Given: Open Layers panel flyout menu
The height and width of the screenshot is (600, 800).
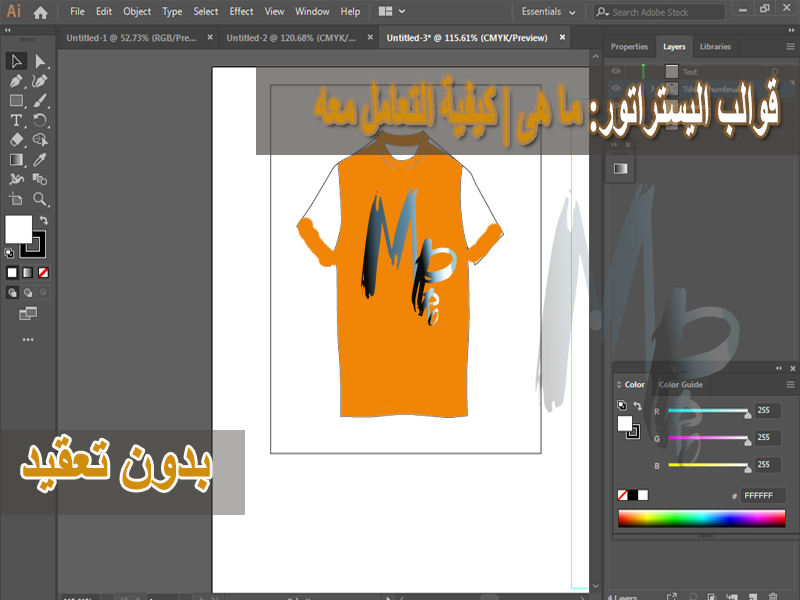Looking at the screenshot, I should click(790, 46).
